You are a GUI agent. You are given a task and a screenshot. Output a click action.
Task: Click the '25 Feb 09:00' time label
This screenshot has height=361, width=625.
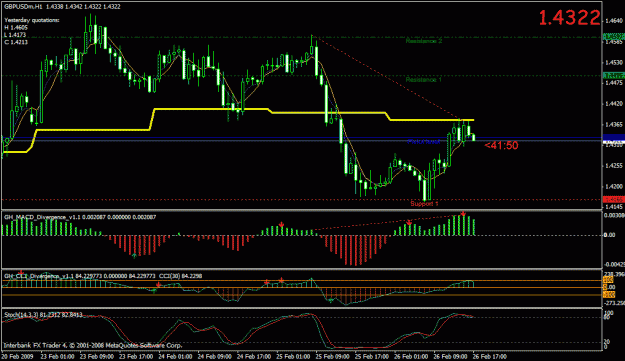tap(333, 356)
